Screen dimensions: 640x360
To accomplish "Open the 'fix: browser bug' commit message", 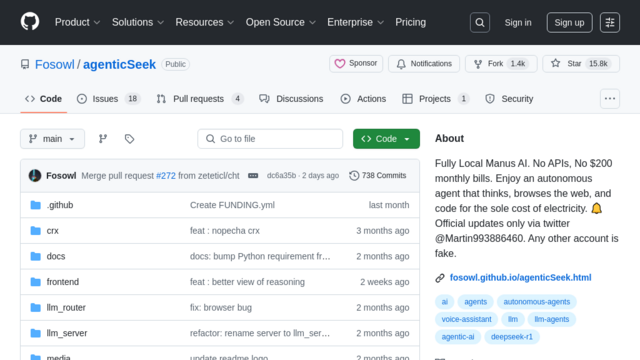I will tap(221, 308).
